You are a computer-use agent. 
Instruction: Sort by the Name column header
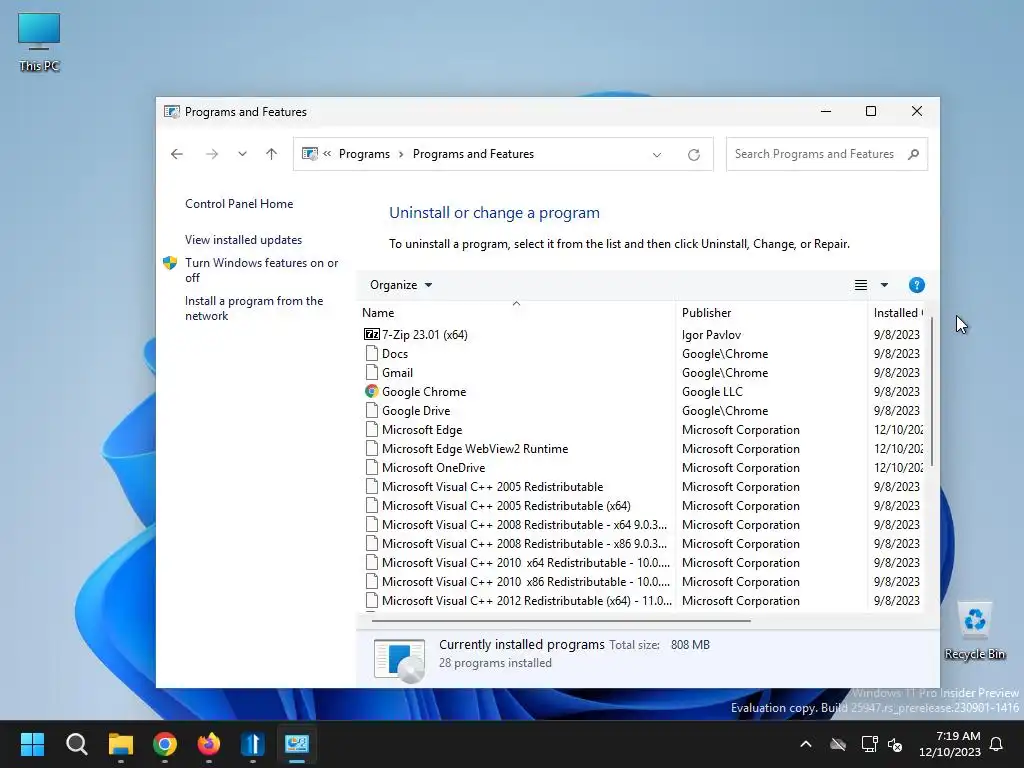516,313
